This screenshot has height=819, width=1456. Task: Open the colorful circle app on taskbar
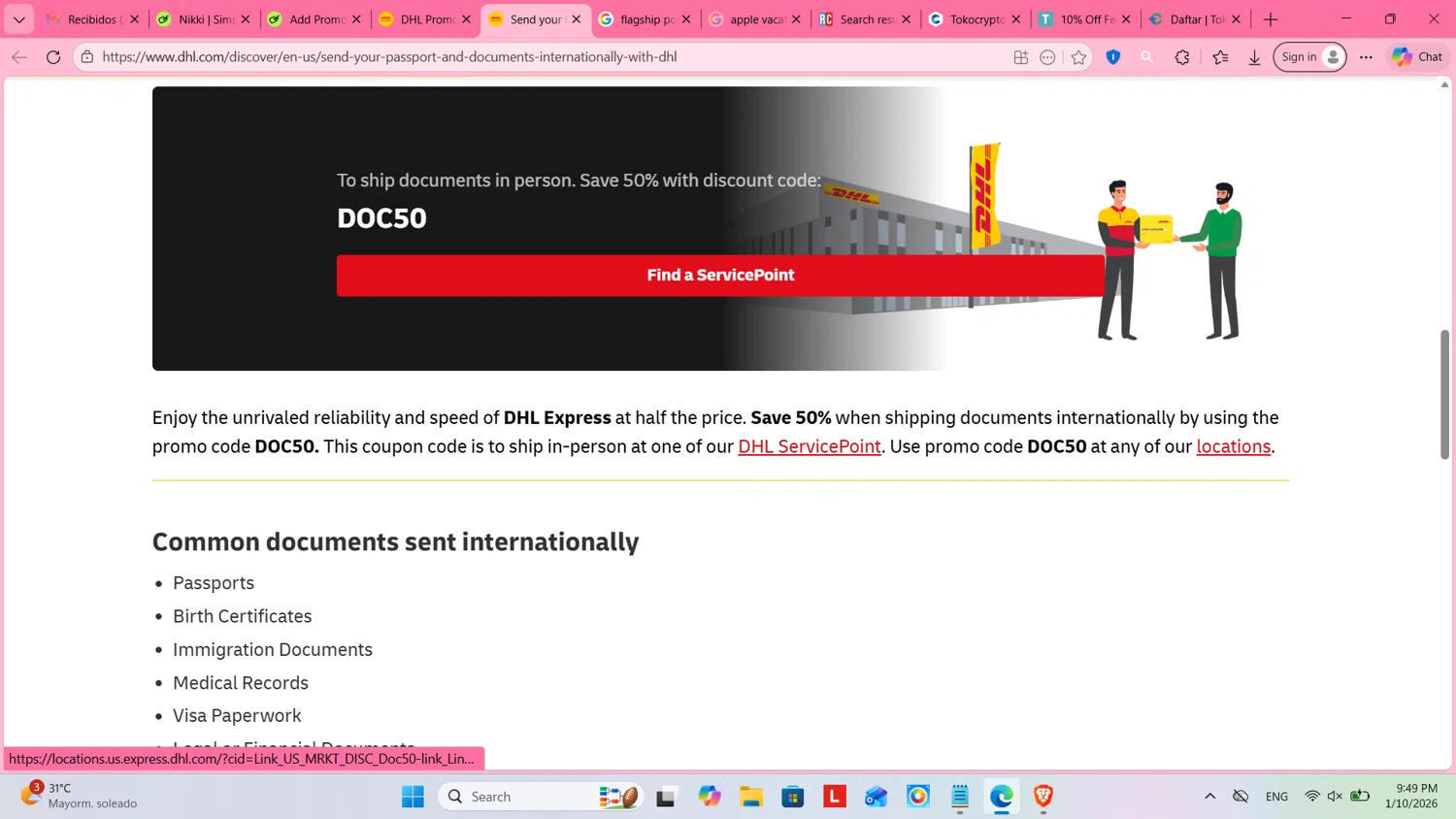[x=918, y=797]
